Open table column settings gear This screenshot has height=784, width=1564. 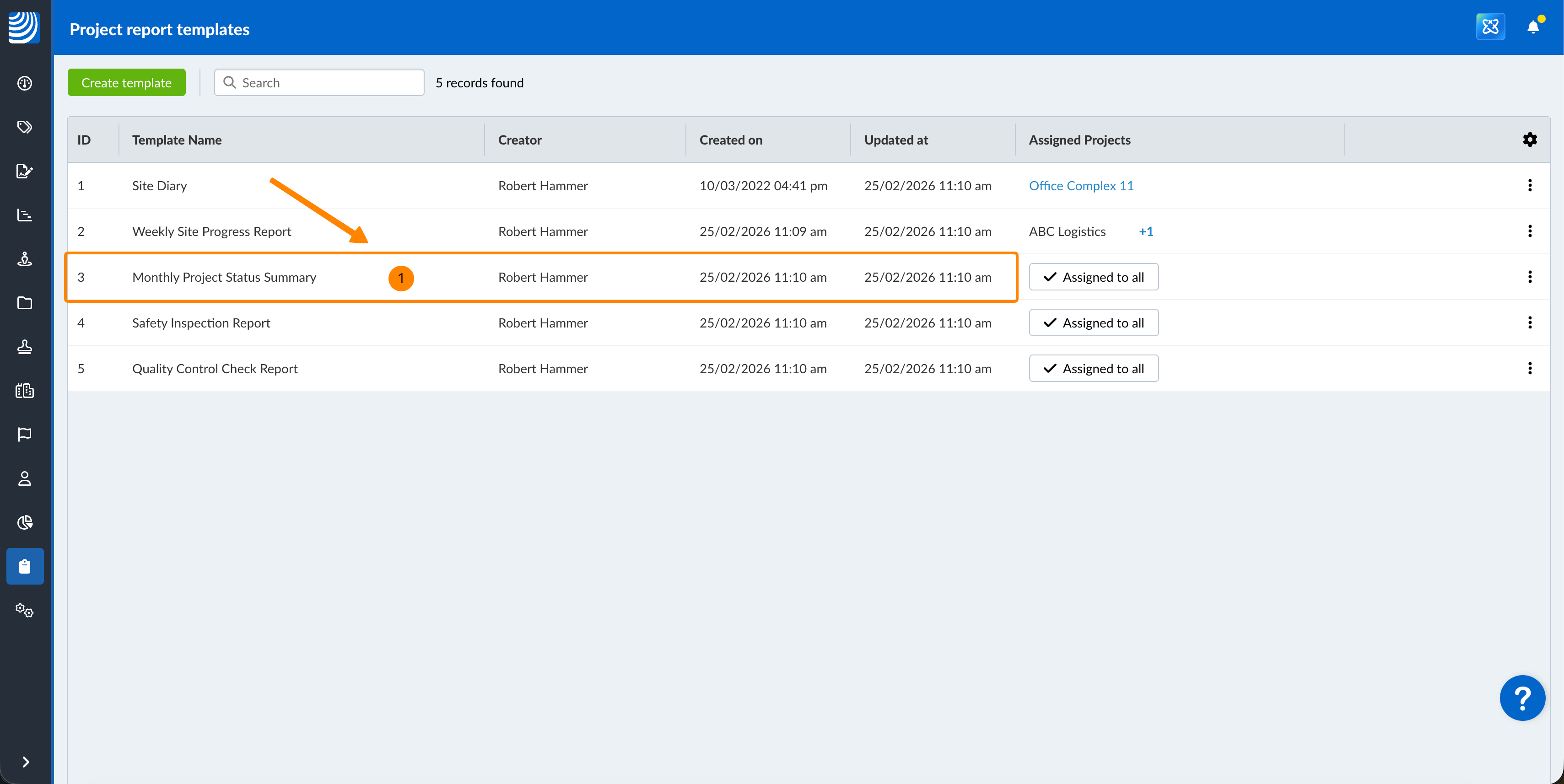pos(1529,140)
